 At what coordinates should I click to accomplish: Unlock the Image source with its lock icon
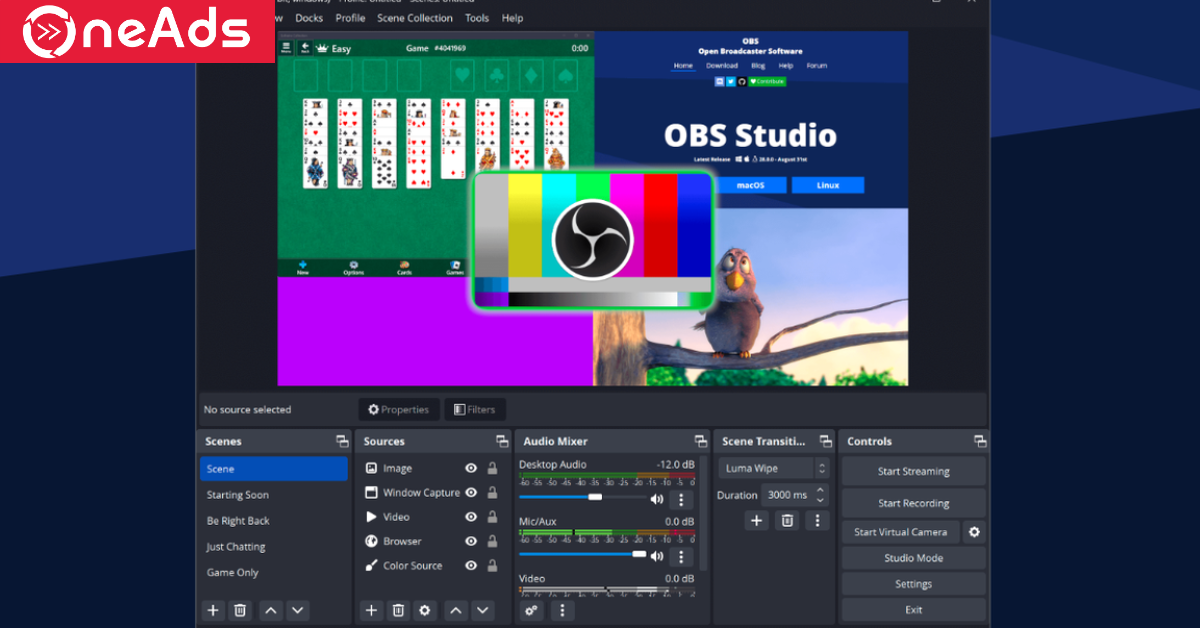coord(492,468)
